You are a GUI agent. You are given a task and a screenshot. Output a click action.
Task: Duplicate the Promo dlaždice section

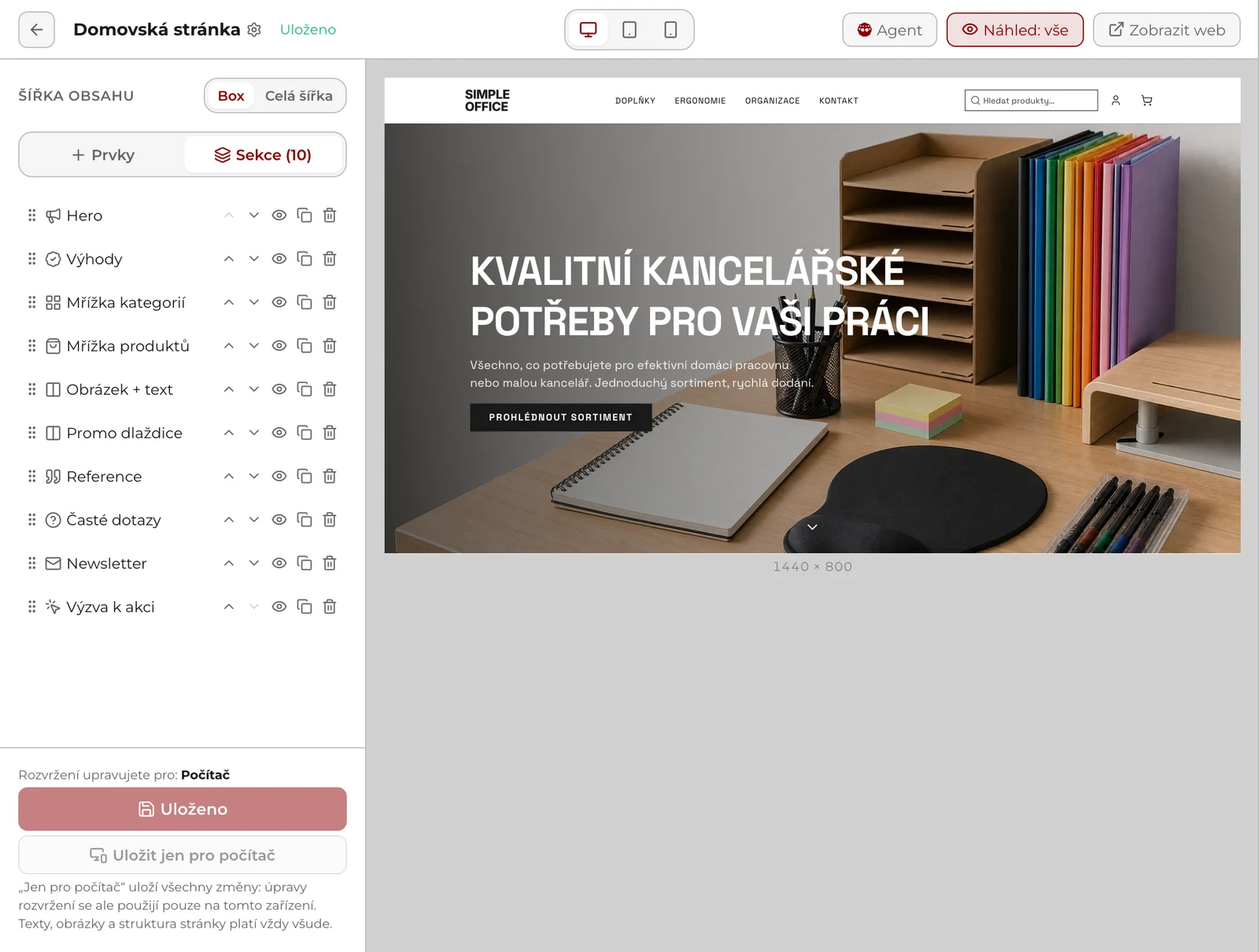click(305, 433)
